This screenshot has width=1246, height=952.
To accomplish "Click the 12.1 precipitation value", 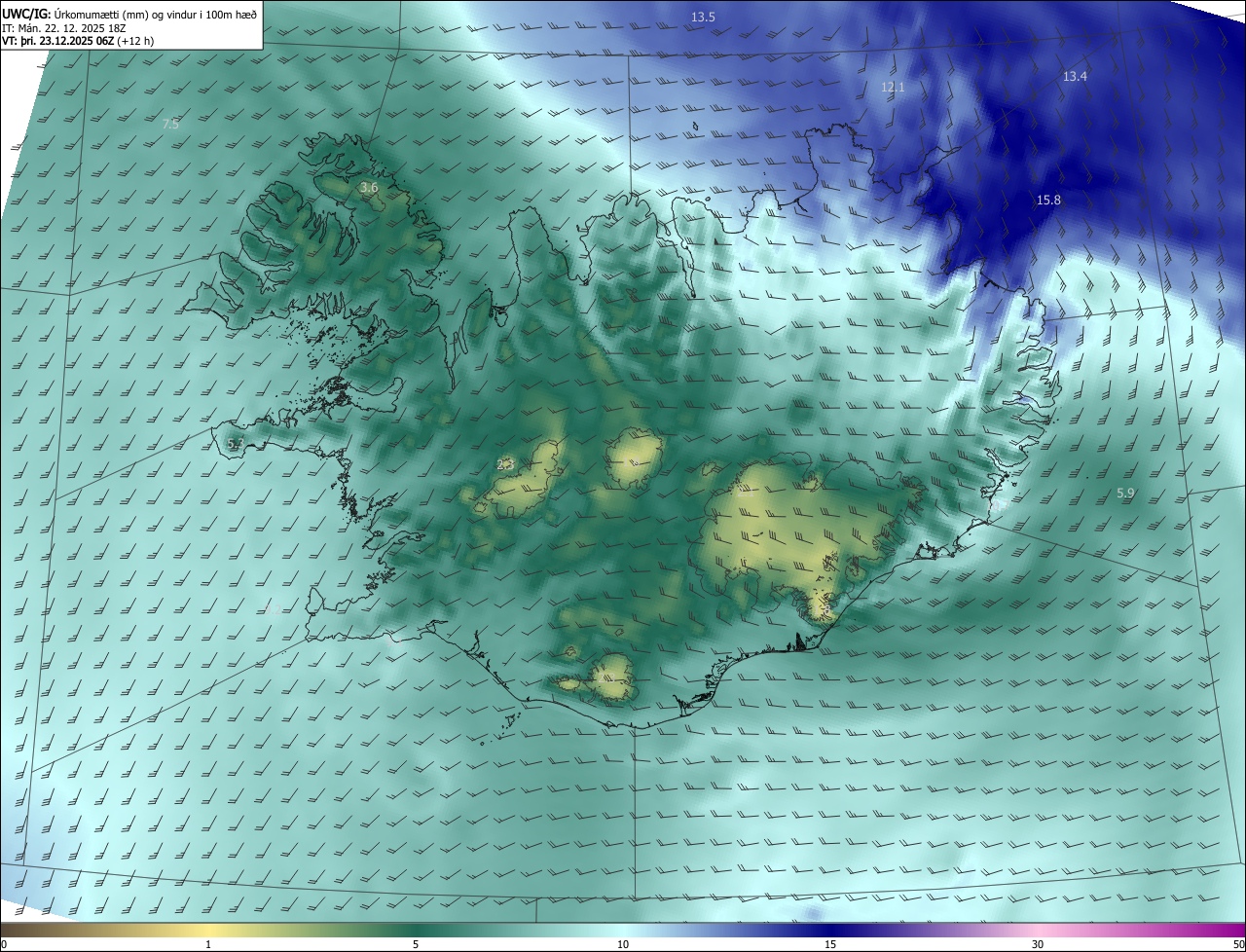I will 893,88.
